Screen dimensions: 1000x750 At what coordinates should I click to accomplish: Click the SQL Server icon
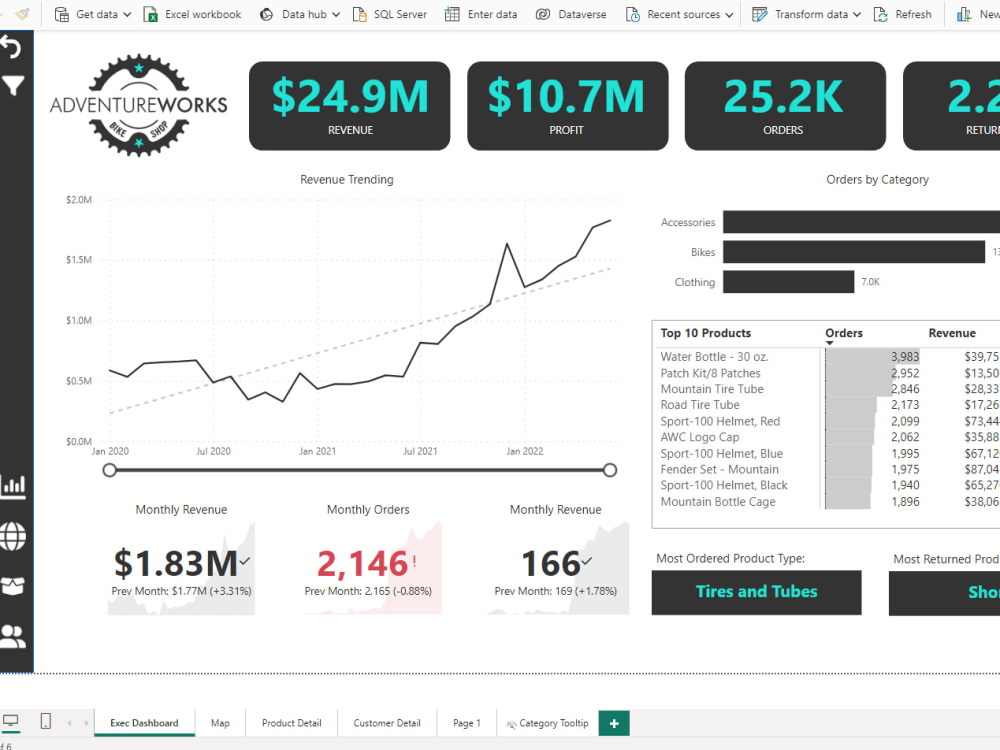[360, 14]
